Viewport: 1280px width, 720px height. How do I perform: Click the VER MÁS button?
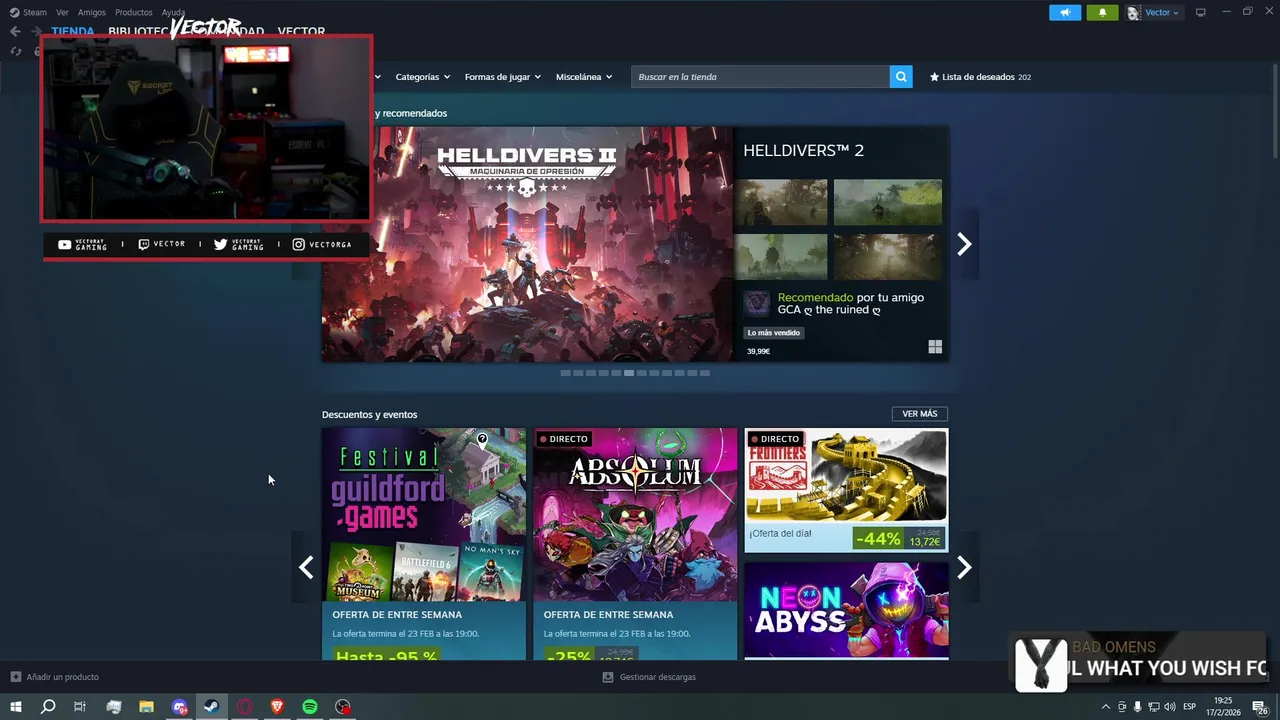click(x=920, y=414)
